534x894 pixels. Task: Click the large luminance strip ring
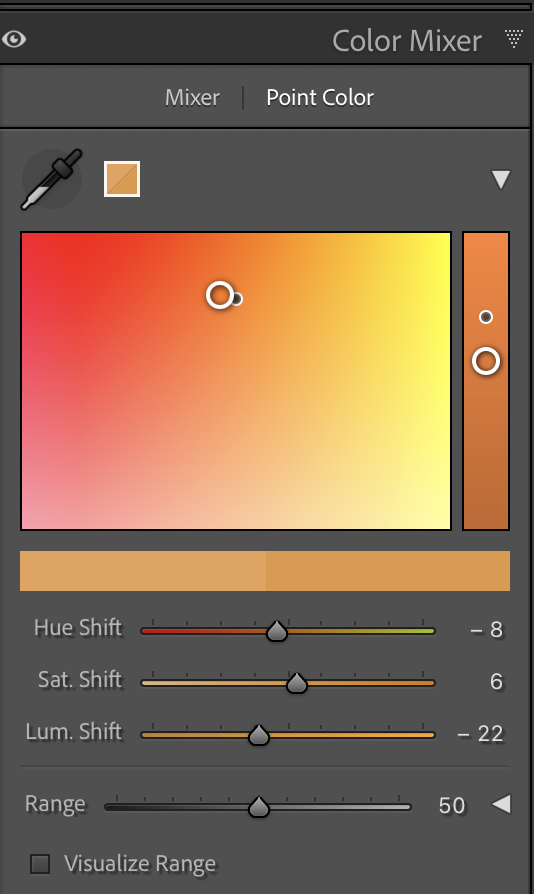(x=486, y=361)
